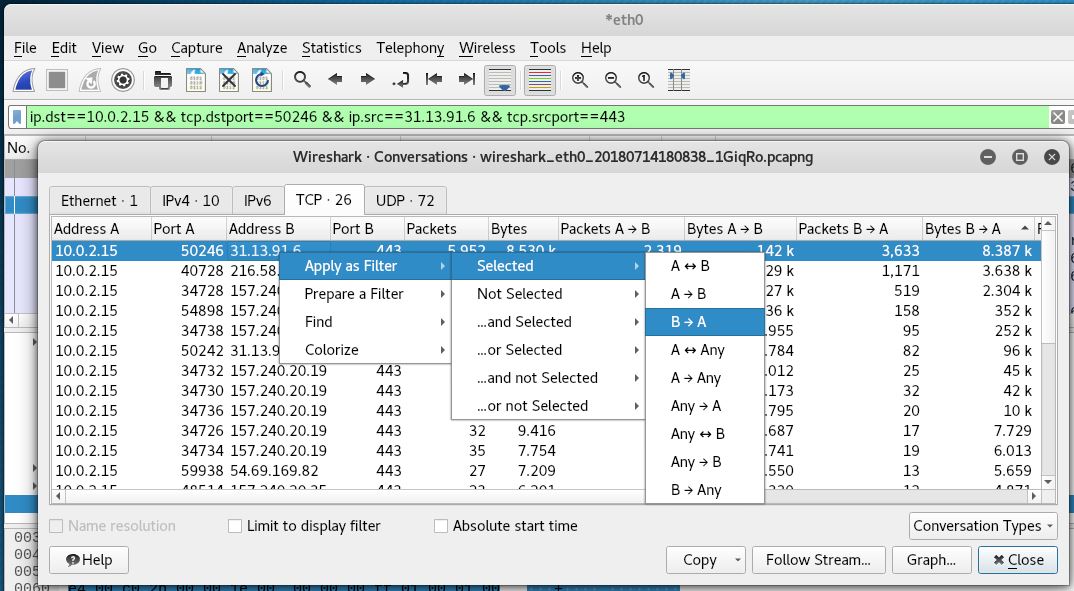Switch to the UDP · 72 tab
The image size is (1074, 591).
405,200
